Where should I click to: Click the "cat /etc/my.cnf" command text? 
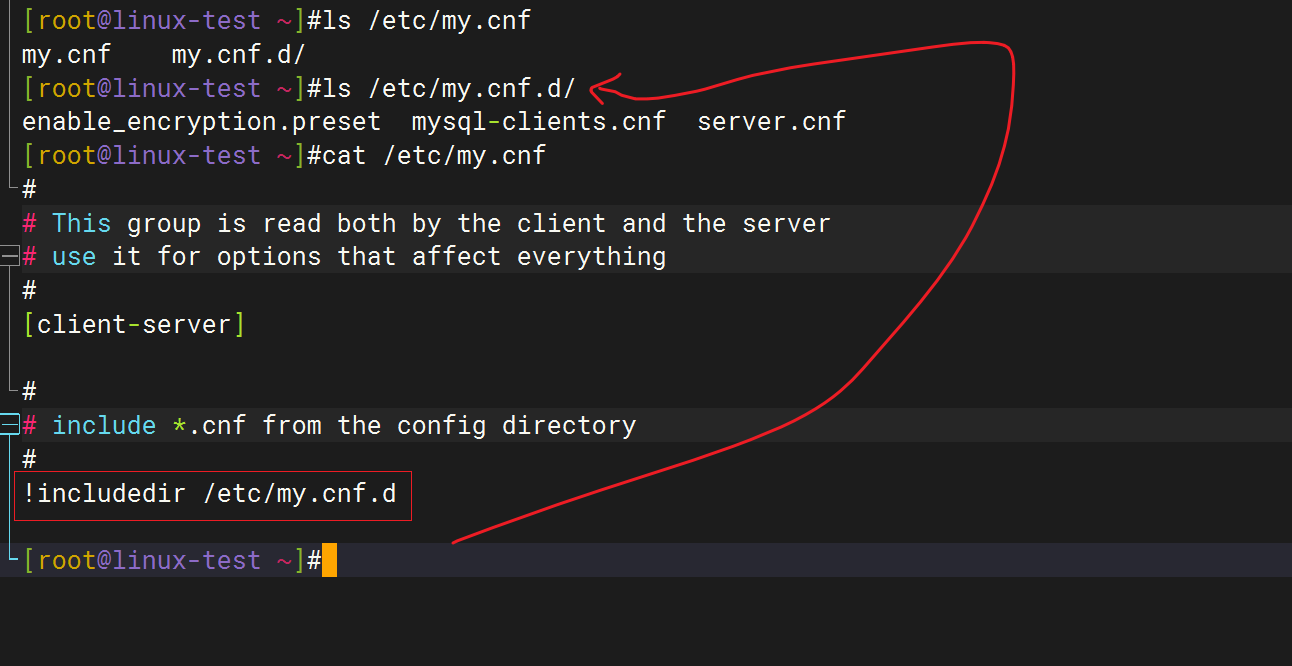pos(434,156)
